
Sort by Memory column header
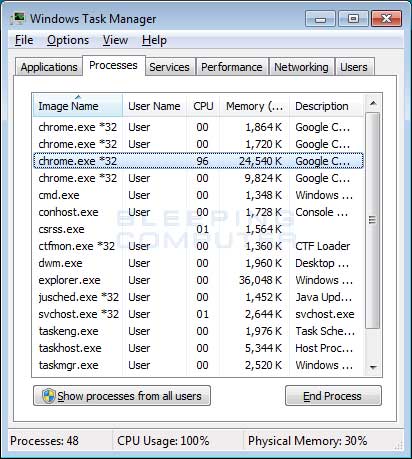255,106
